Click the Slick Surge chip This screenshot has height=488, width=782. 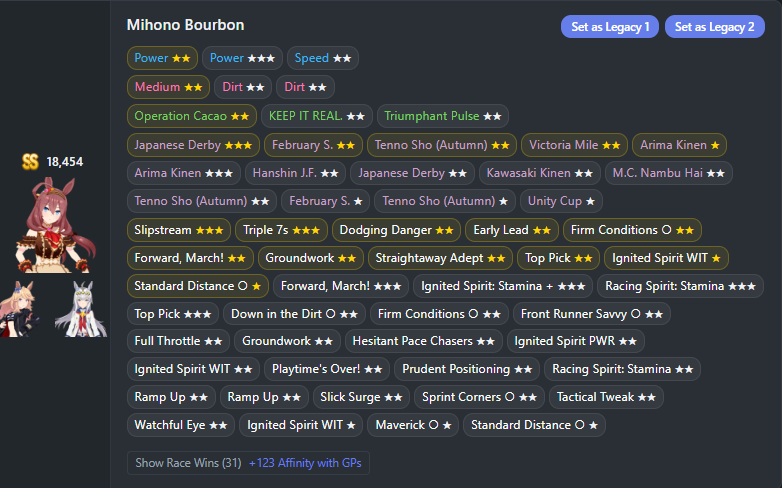tap(361, 396)
